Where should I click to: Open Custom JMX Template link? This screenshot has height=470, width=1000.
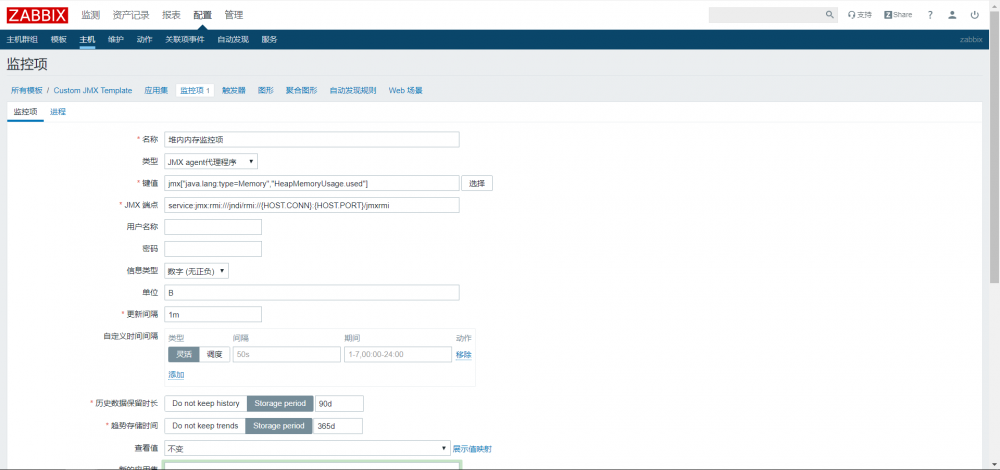click(93, 91)
